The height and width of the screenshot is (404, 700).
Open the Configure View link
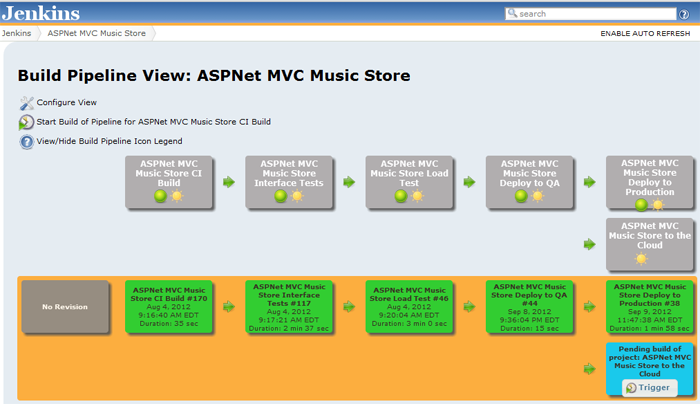point(67,102)
